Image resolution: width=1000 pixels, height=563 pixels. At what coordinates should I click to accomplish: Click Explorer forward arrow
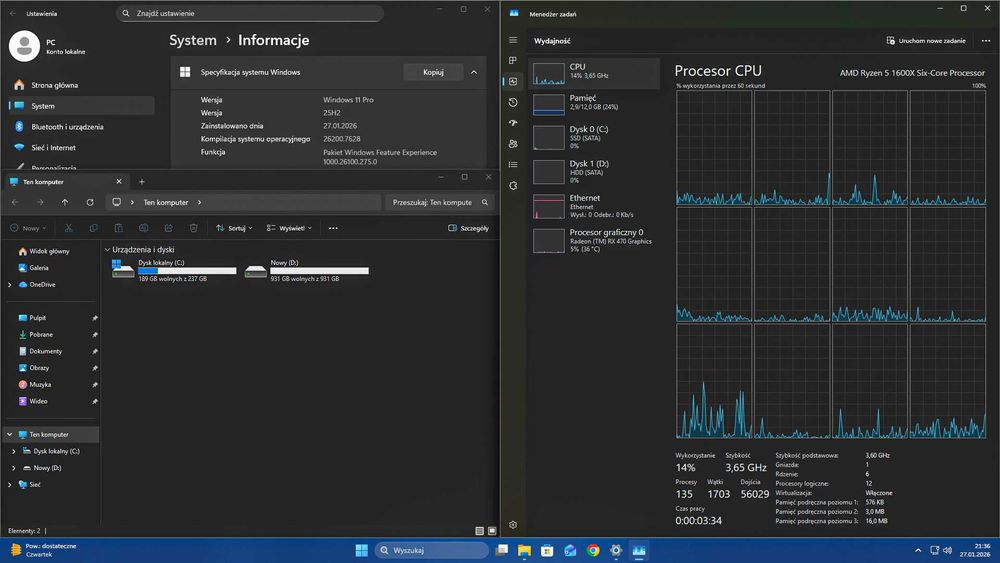tap(40, 202)
